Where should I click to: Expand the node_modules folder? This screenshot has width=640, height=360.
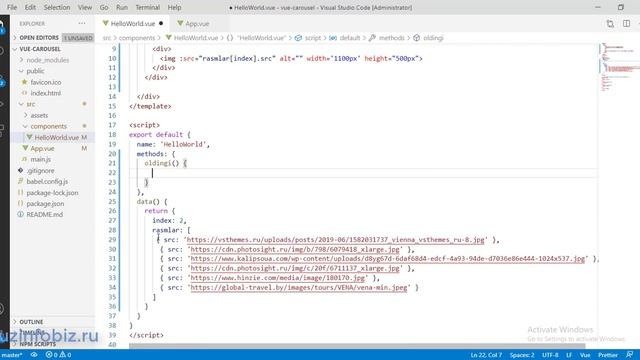(x=47, y=60)
